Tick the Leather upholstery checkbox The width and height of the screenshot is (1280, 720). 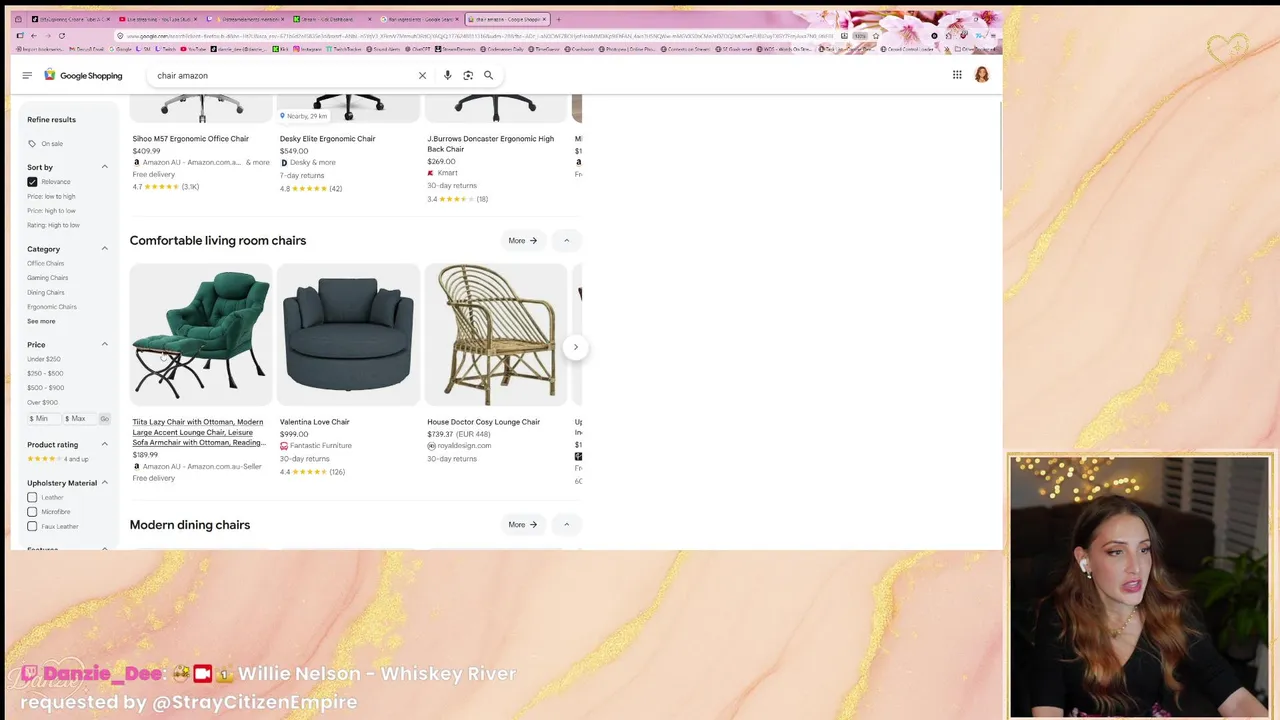coord(32,497)
